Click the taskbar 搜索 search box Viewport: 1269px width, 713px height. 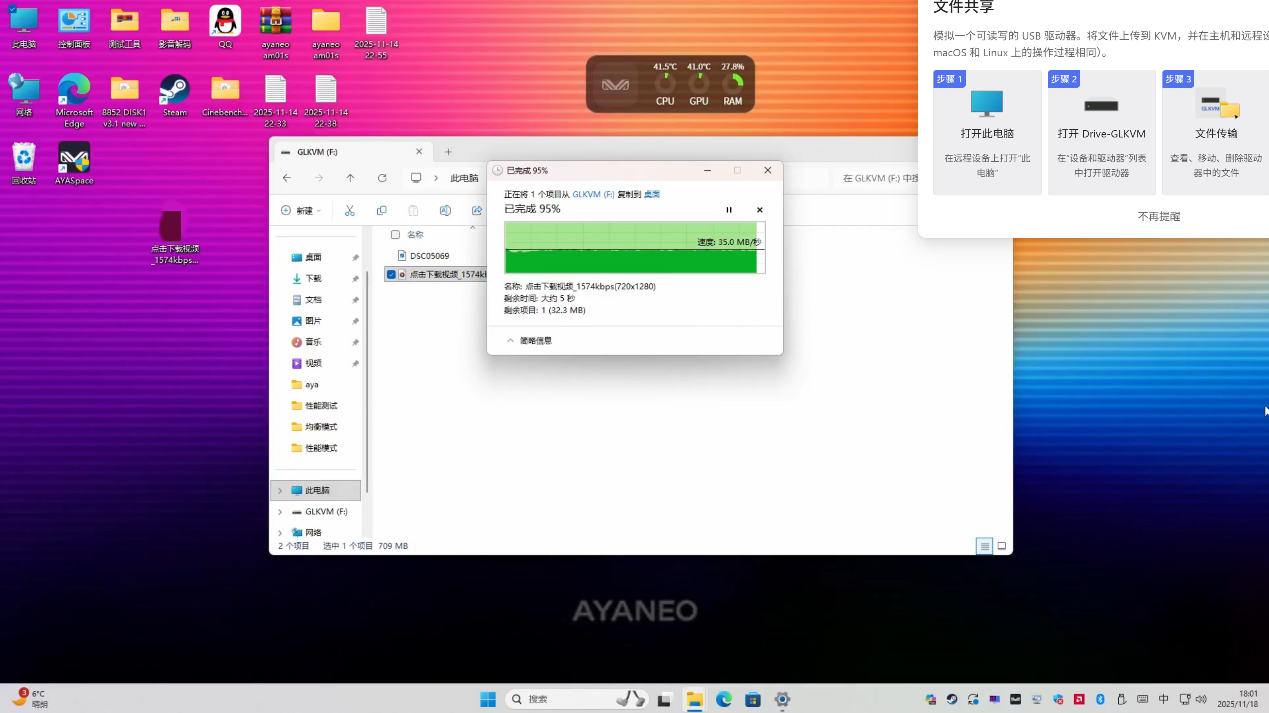pyautogui.click(x=565, y=699)
